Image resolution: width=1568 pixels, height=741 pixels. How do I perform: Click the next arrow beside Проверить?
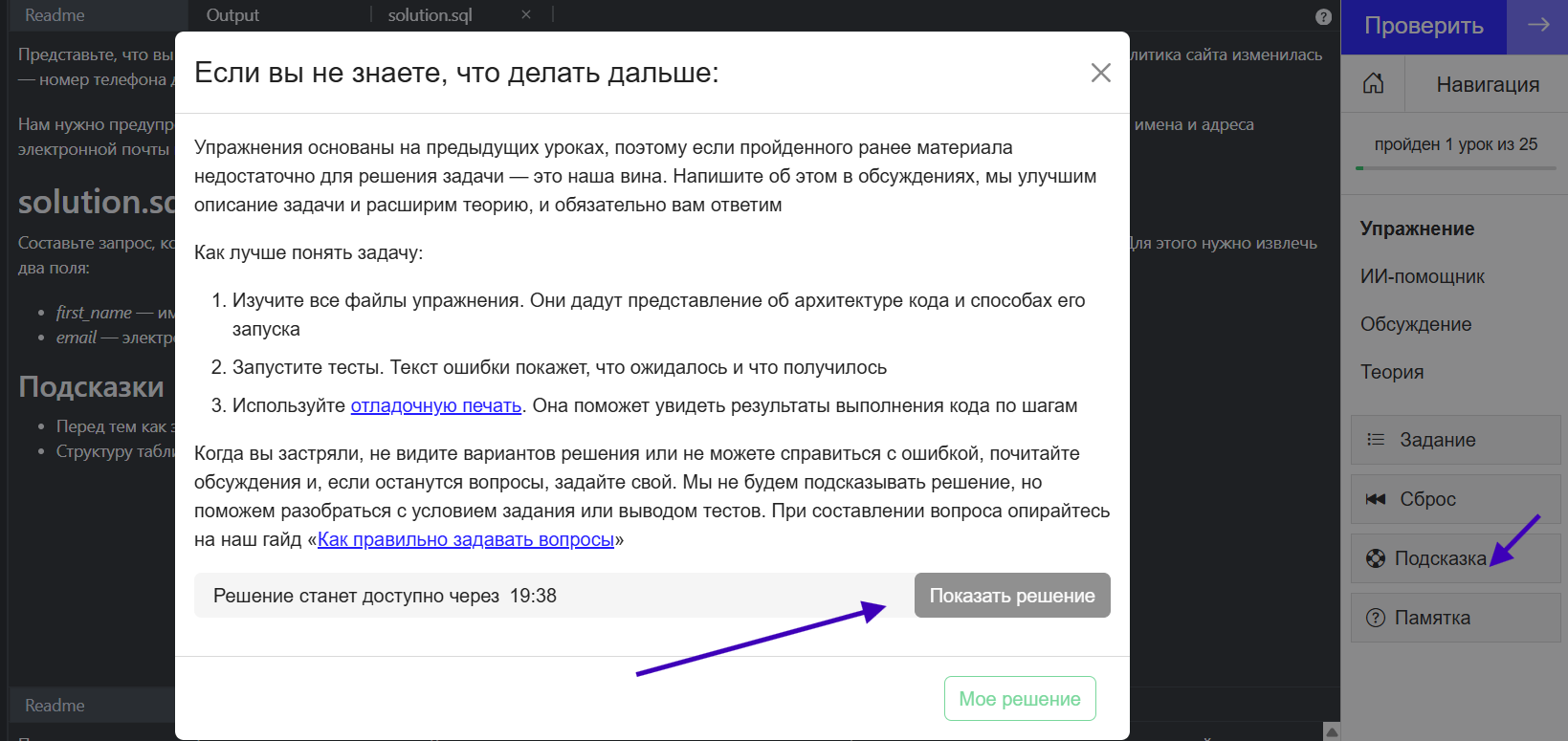[x=1537, y=26]
